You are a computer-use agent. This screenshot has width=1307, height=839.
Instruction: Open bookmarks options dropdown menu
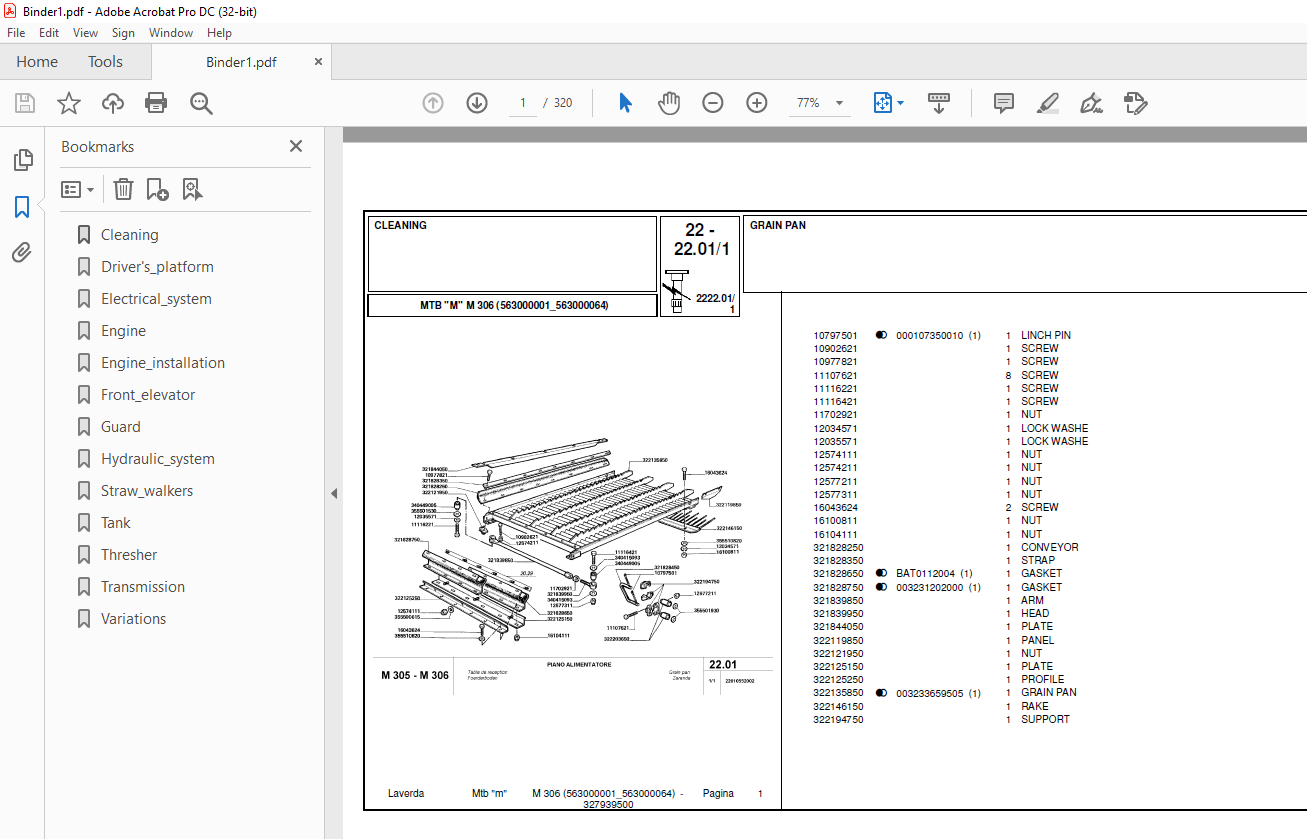pos(78,189)
